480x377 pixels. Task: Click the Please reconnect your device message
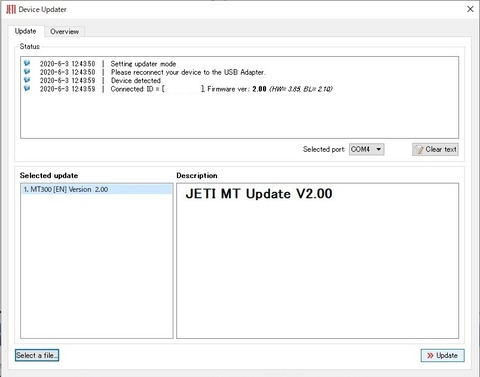[188, 72]
